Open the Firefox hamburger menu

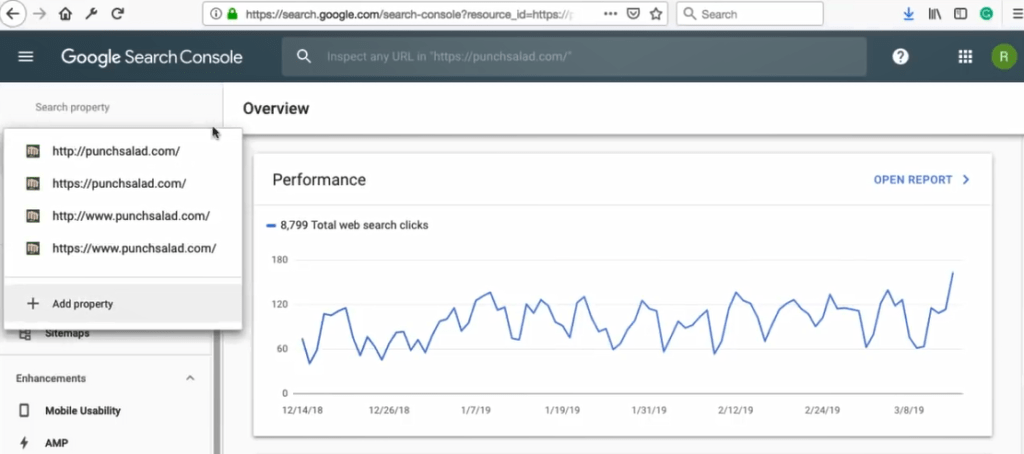coord(1017,14)
